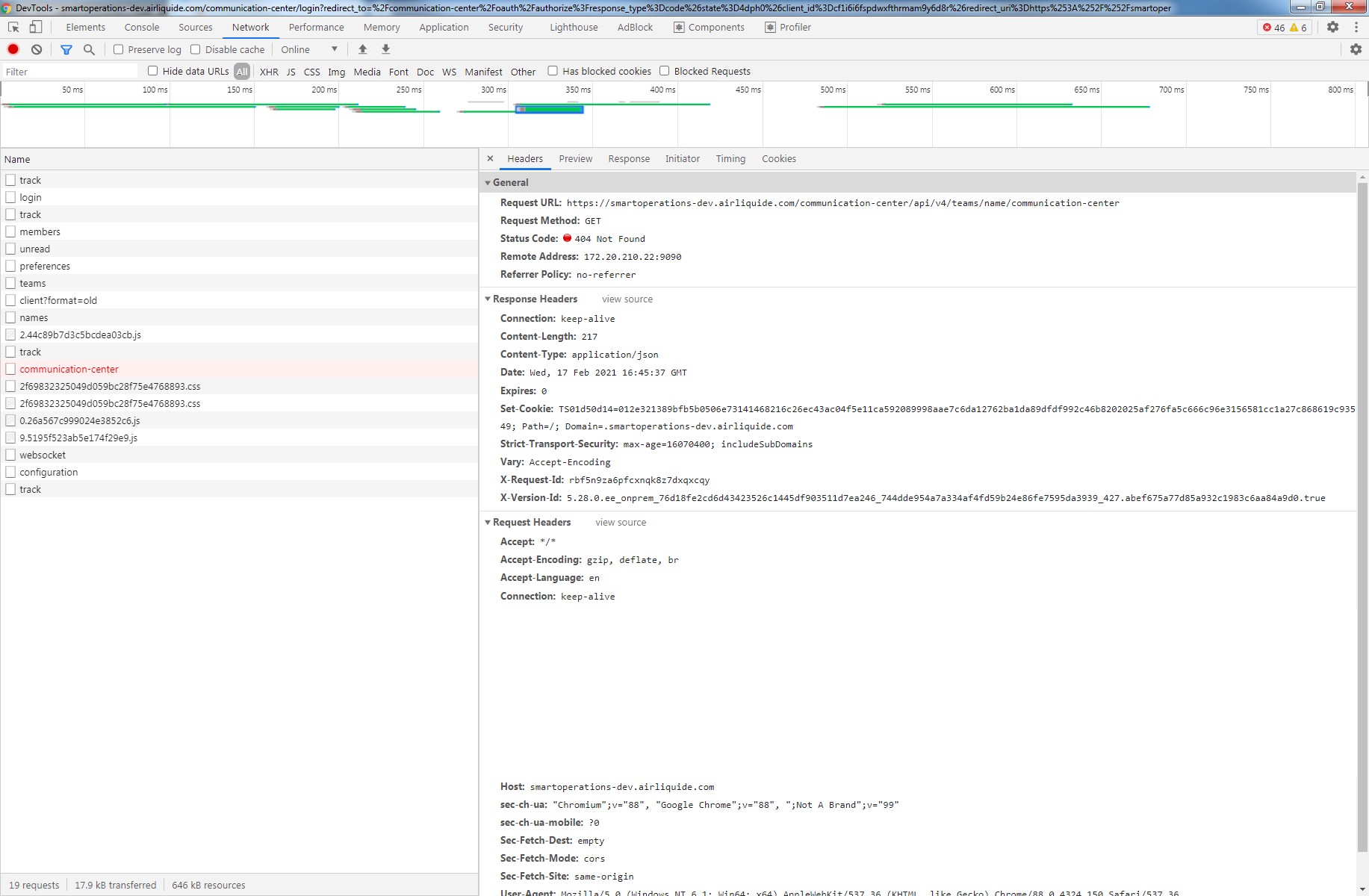Check Hide data URLs
This screenshot has width=1369, height=896.
coord(152,71)
